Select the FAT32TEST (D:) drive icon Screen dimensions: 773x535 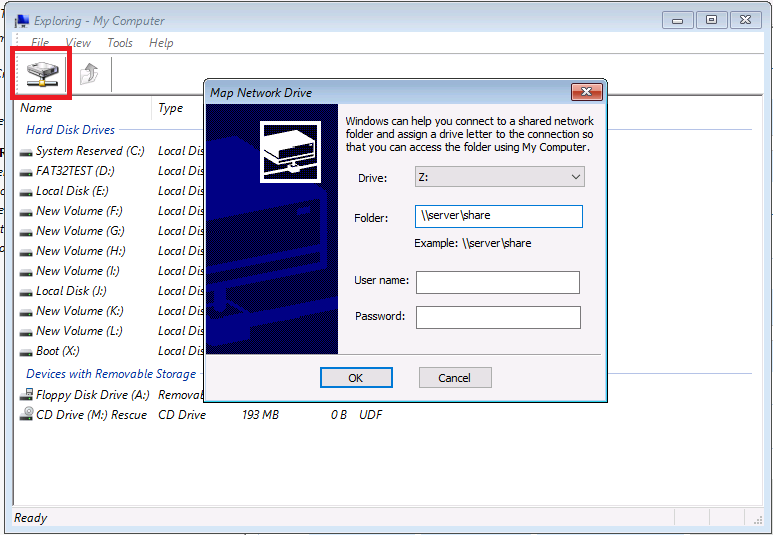point(26,171)
